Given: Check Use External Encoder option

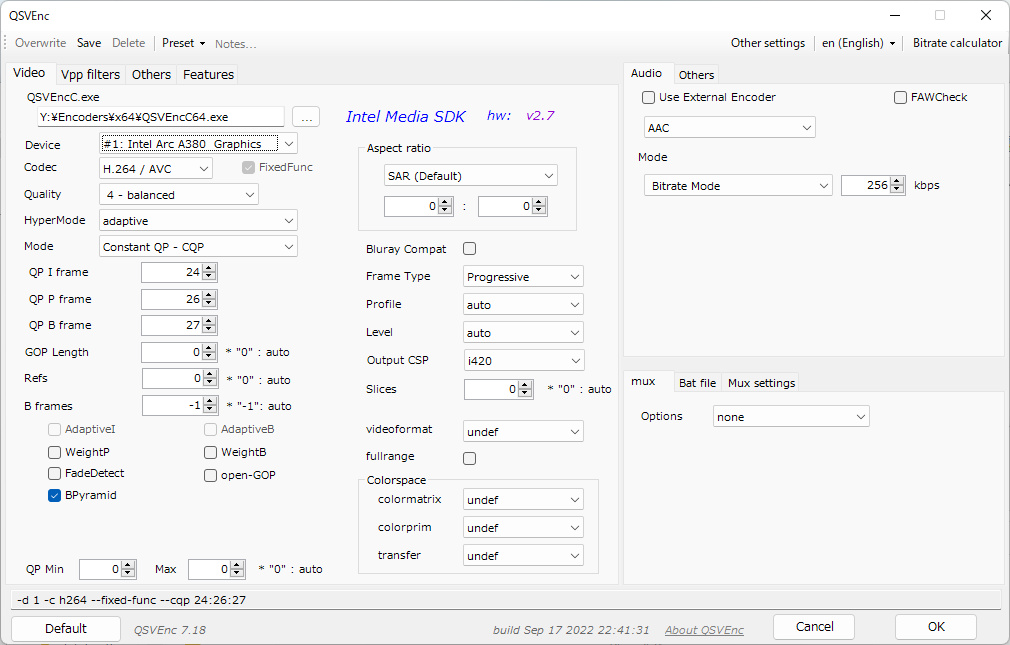Looking at the screenshot, I should [x=649, y=97].
